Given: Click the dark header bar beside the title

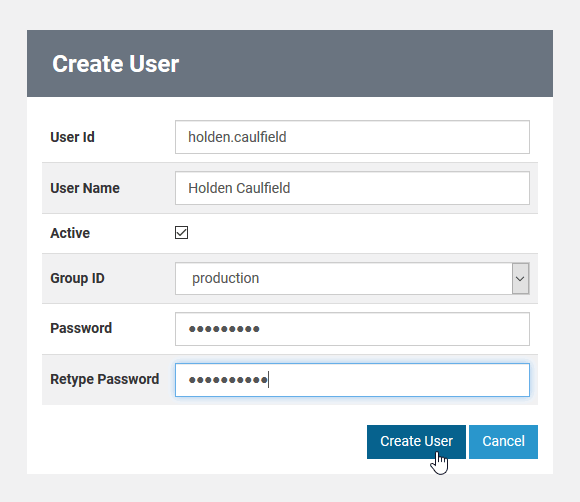Looking at the screenshot, I should pos(366,64).
